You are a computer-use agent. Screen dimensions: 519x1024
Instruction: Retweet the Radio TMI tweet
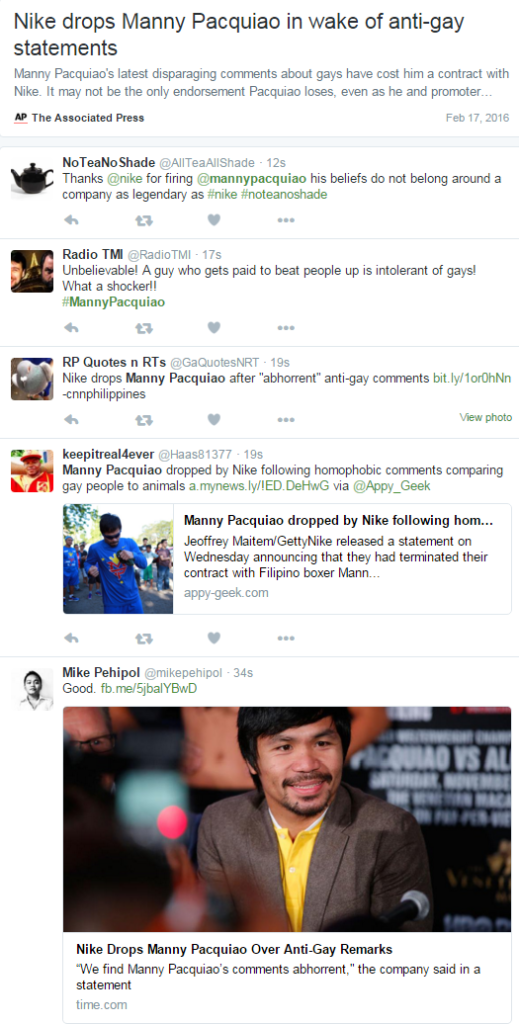click(x=143, y=328)
